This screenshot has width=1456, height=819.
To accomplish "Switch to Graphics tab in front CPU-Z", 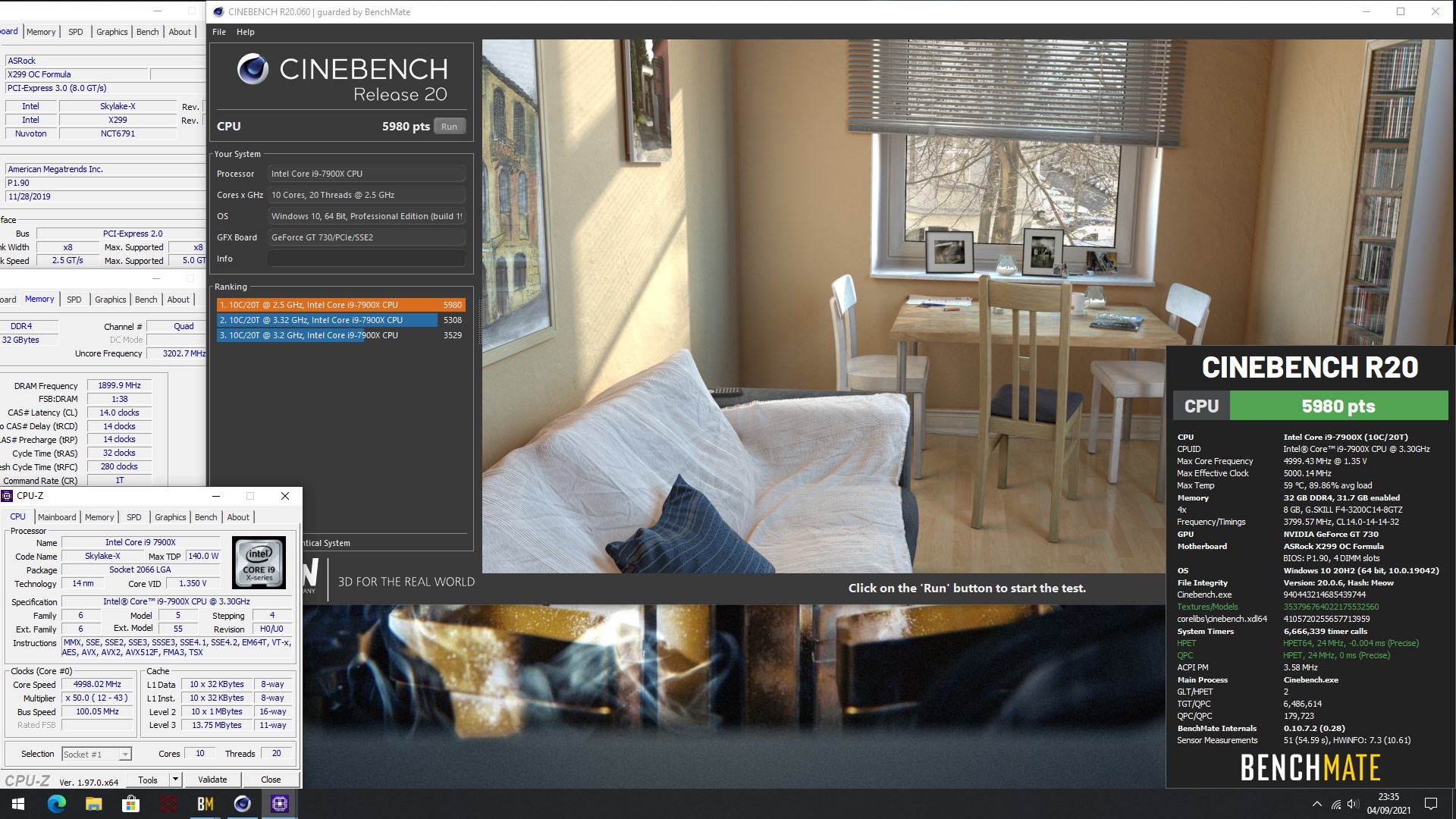I will 170,517.
